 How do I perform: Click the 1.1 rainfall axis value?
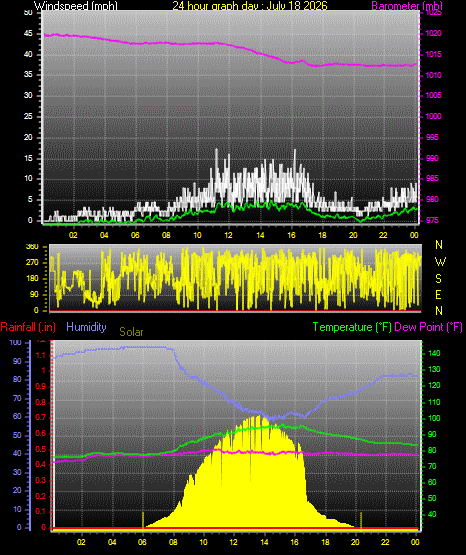(41, 355)
